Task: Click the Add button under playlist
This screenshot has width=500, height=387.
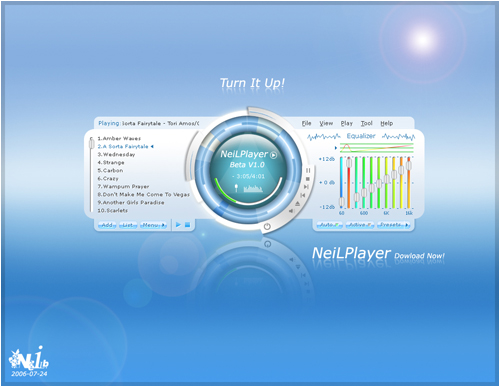Action: pos(107,225)
